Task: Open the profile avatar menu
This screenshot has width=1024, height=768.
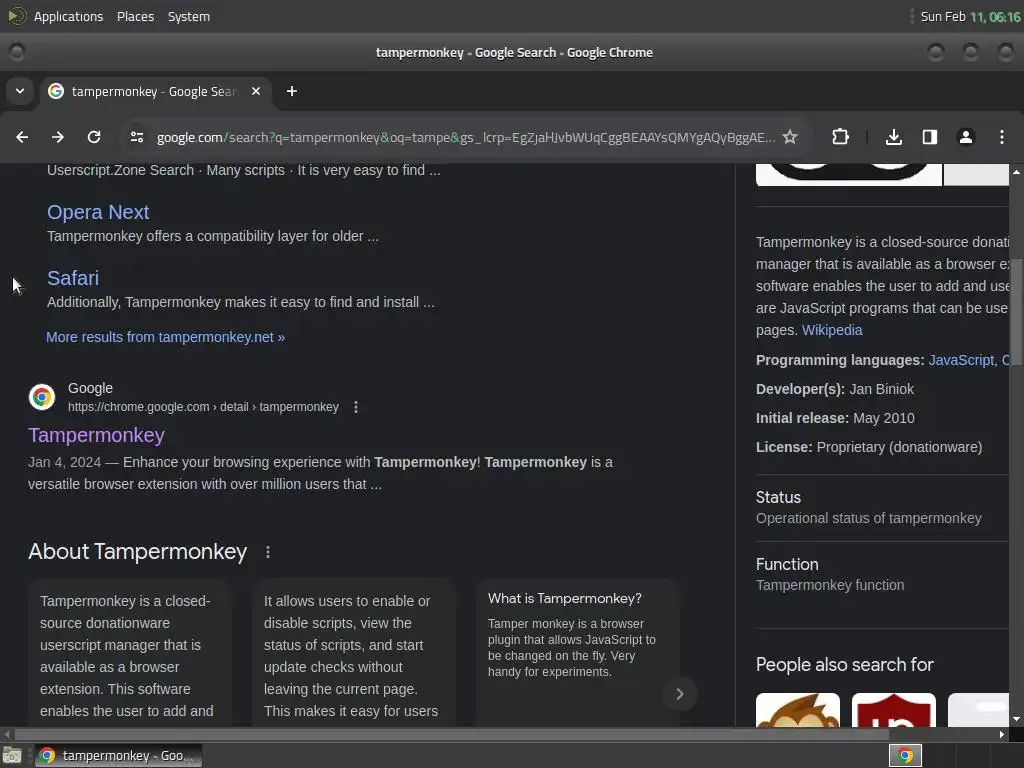Action: pyautogui.click(x=966, y=137)
